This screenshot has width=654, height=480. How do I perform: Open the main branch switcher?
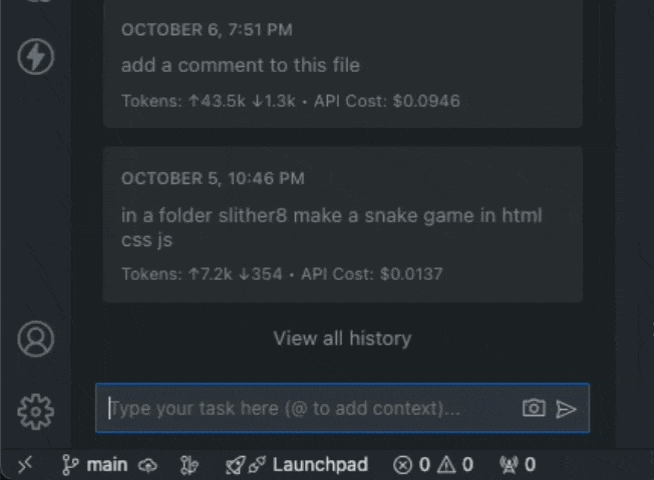[96, 464]
